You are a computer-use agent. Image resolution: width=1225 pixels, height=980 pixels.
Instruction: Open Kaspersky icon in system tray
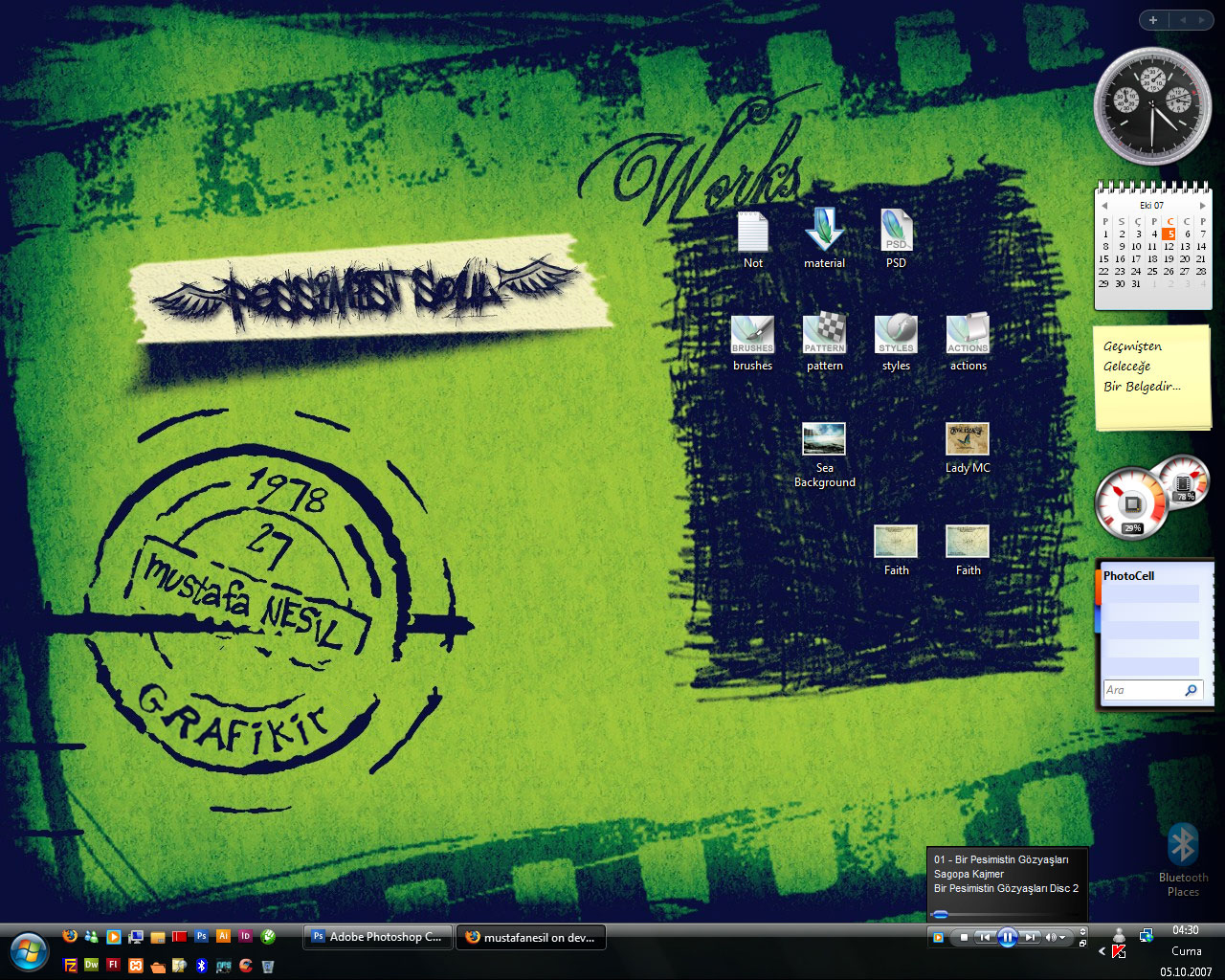click(1119, 951)
